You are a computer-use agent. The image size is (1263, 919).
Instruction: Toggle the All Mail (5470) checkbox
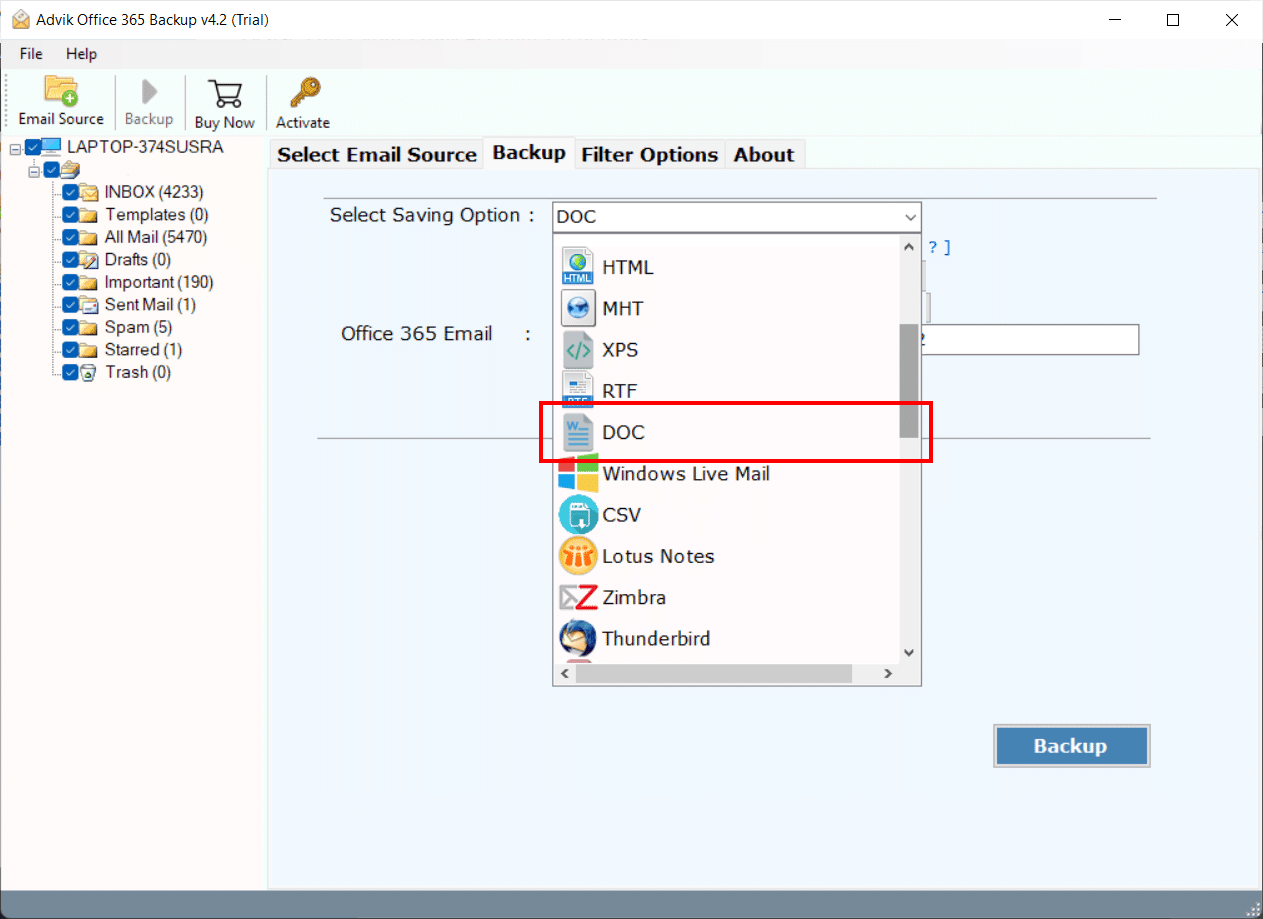(70, 237)
